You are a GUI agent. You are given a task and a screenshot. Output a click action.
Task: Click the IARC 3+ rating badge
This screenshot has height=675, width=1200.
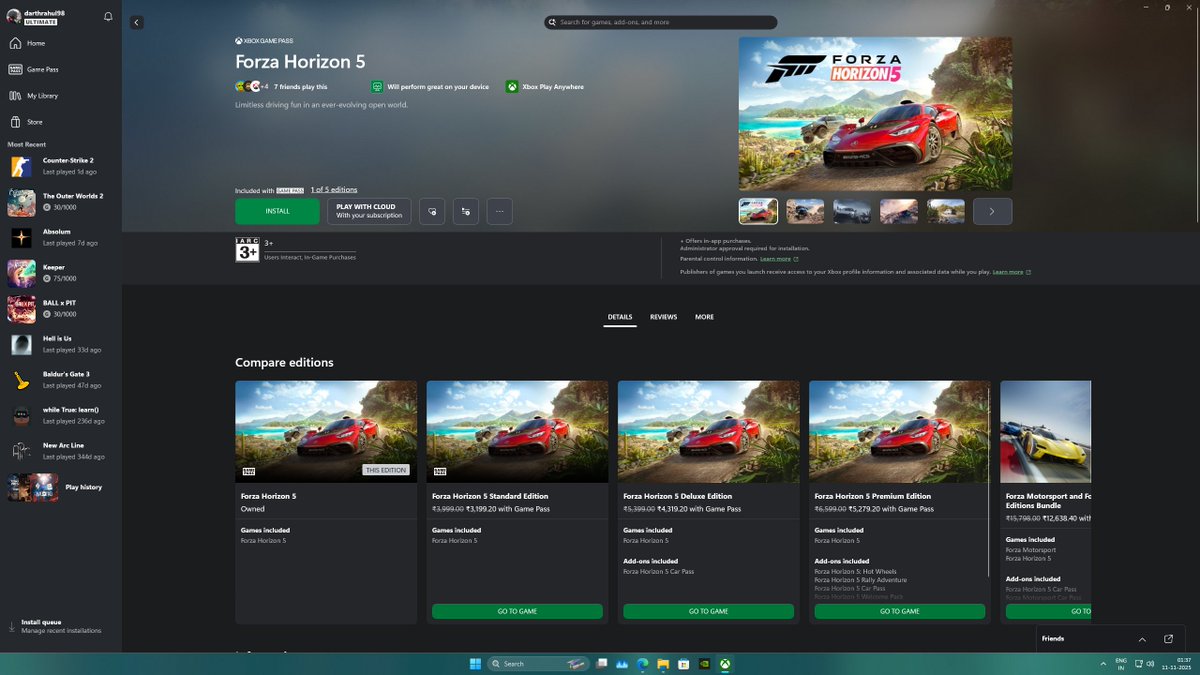click(247, 249)
